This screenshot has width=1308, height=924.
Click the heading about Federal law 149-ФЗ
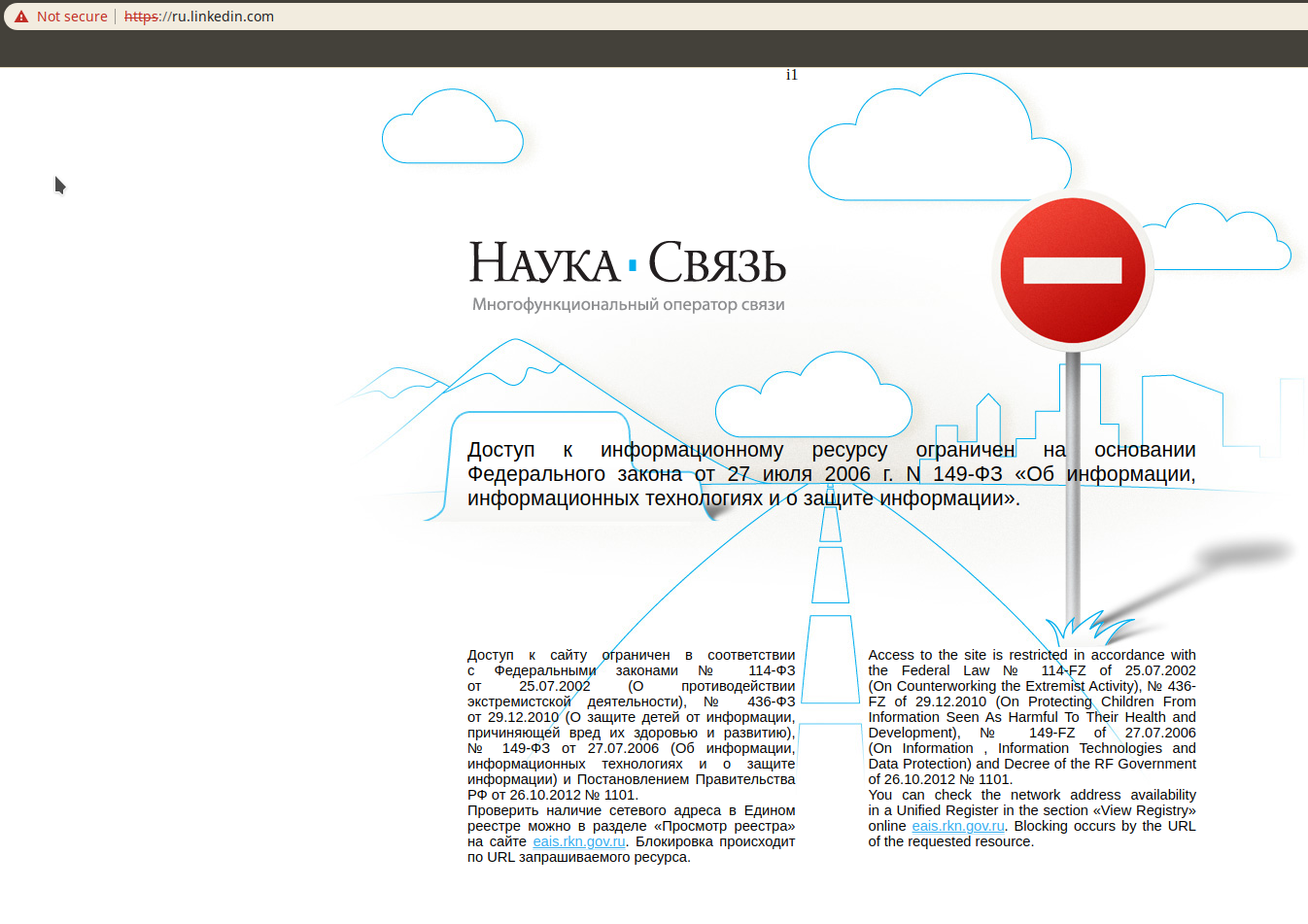832,474
